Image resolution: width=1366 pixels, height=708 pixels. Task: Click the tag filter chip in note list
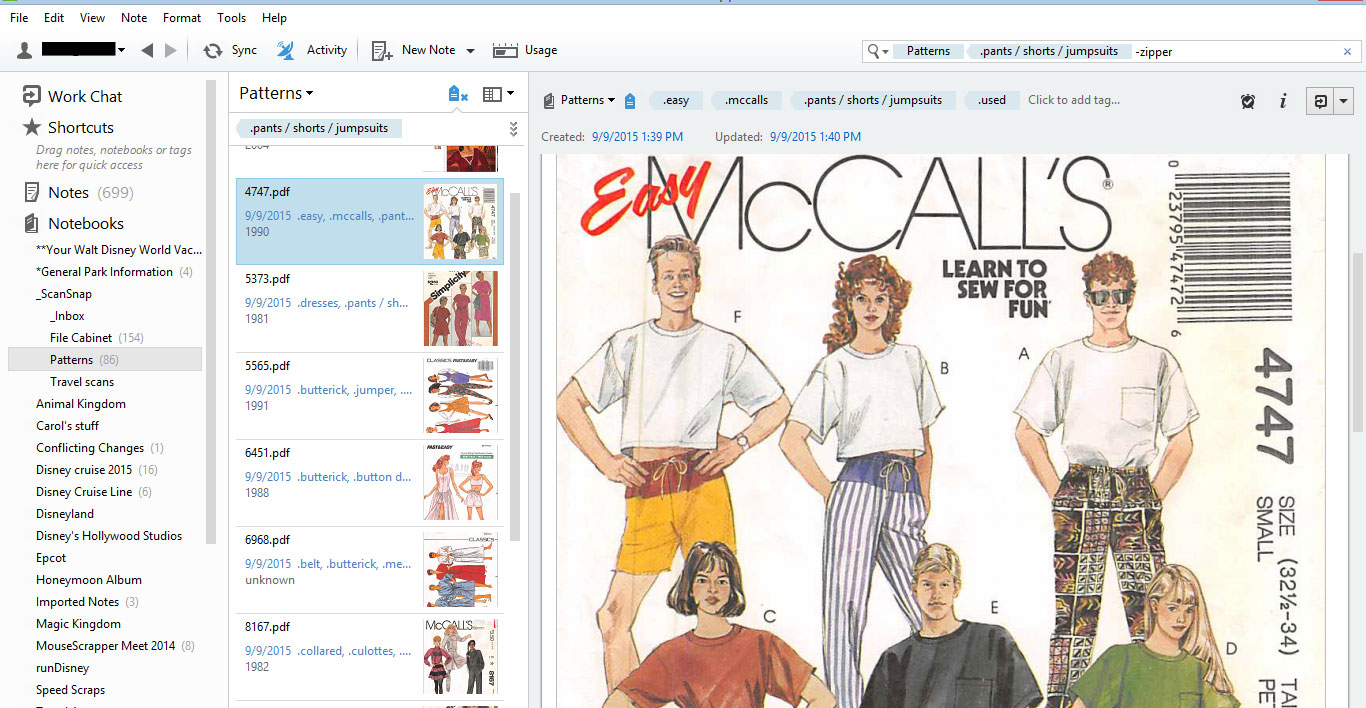point(319,128)
